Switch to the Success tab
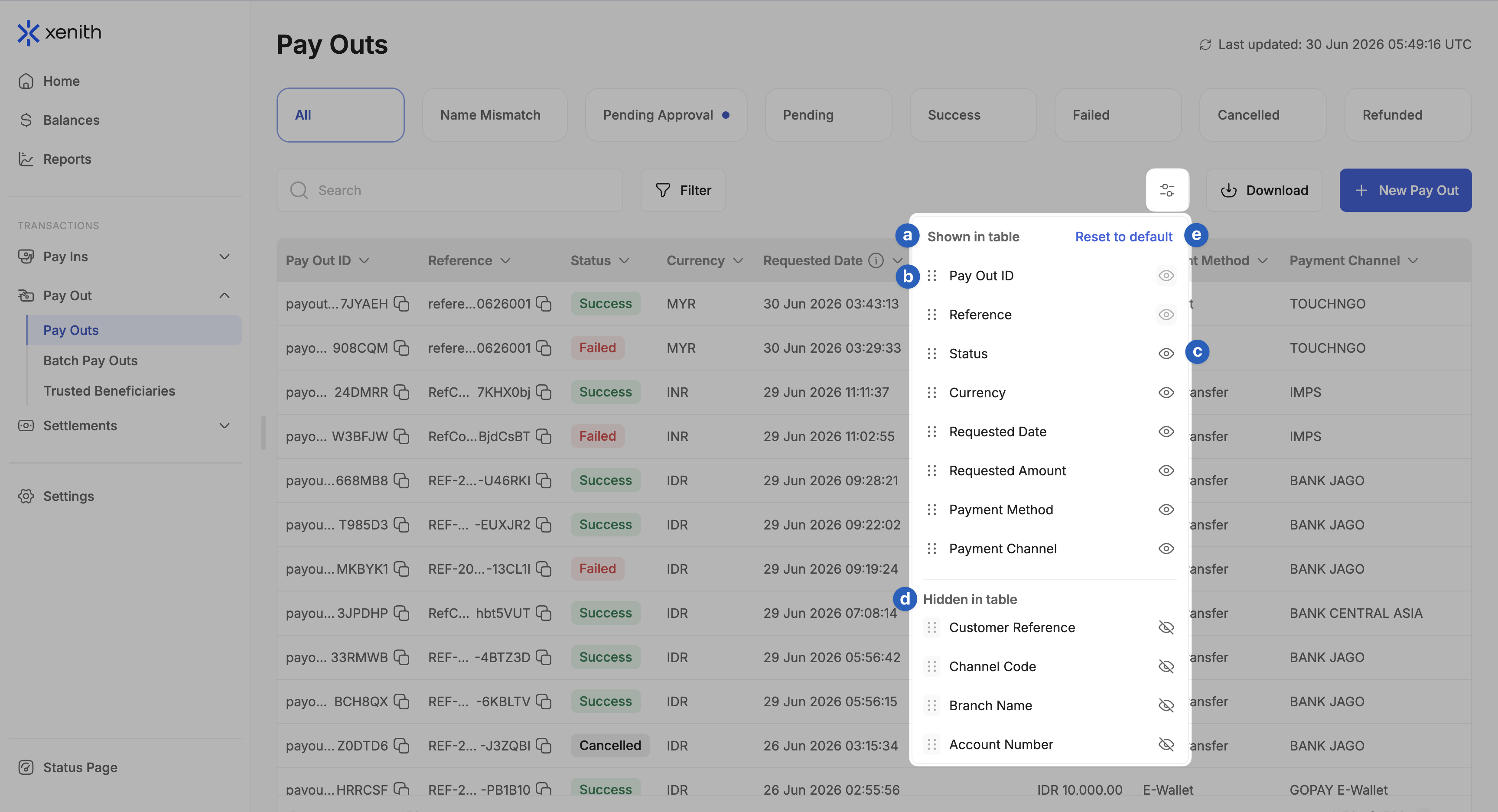 click(x=973, y=115)
